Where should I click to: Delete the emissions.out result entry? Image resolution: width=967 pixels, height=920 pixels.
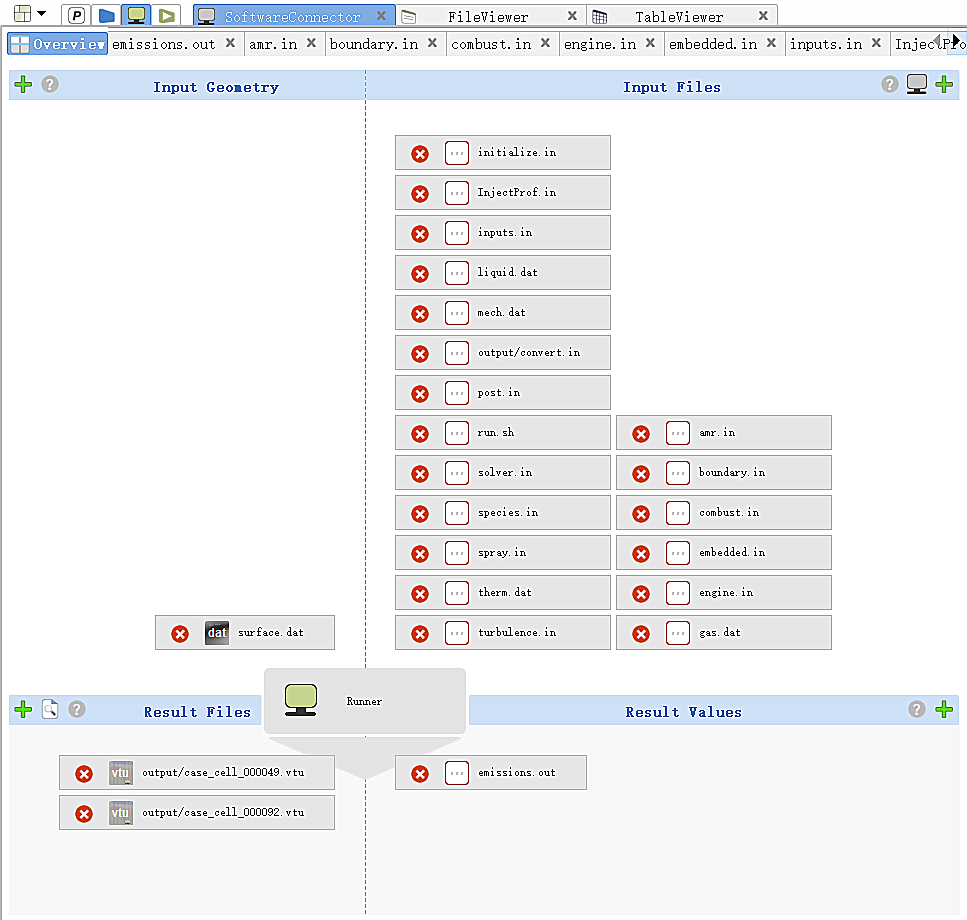pyautogui.click(x=420, y=773)
